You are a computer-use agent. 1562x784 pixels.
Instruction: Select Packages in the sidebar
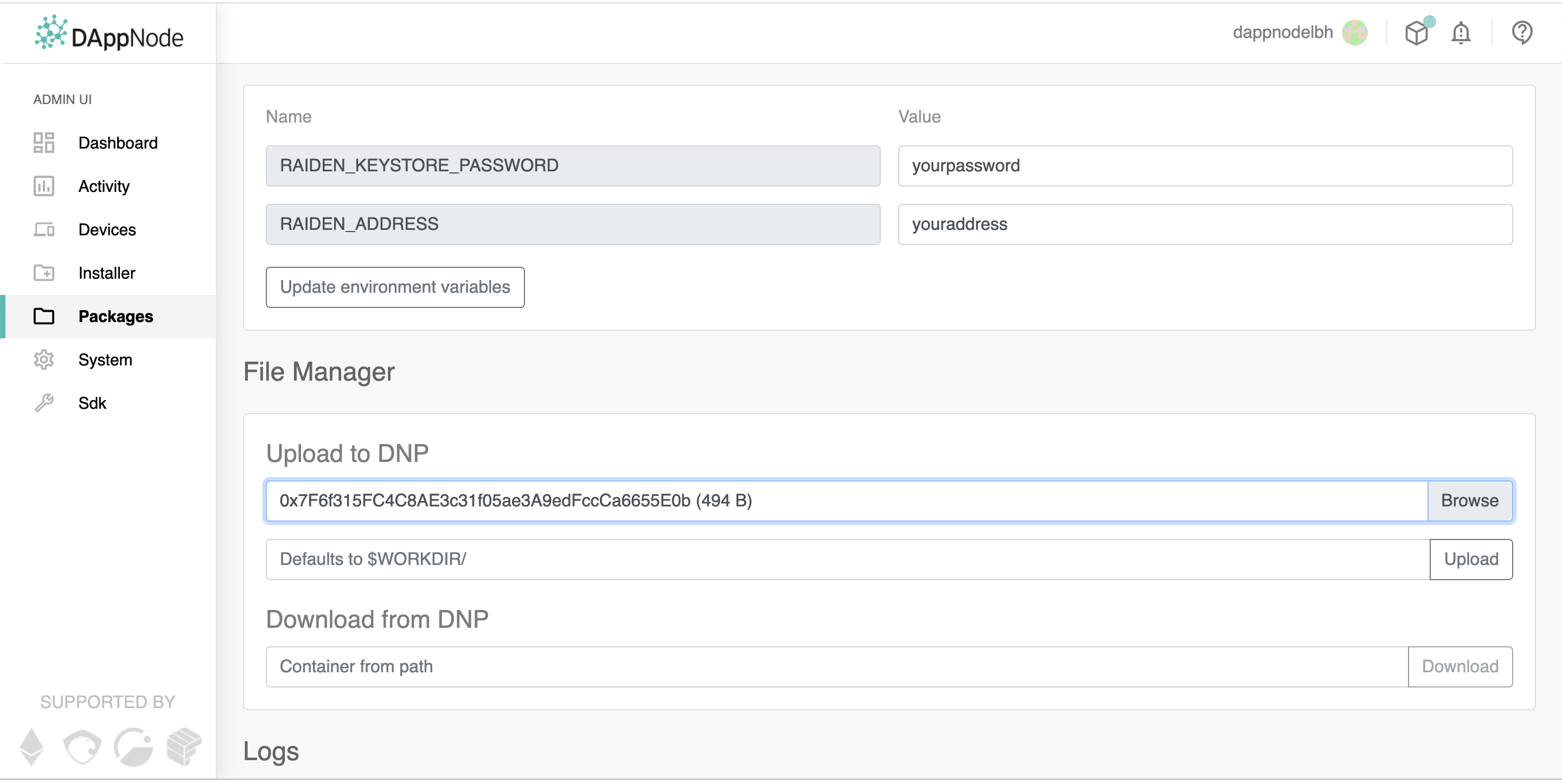point(115,317)
